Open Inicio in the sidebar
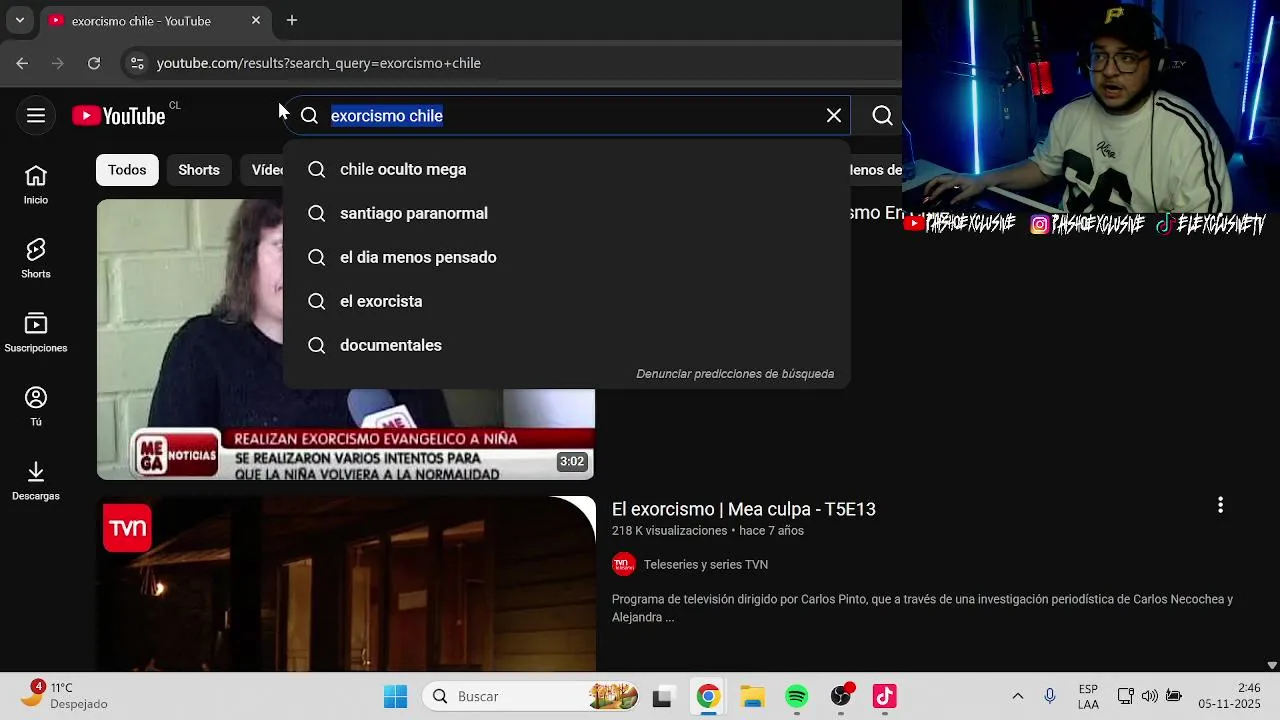 [x=36, y=185]
